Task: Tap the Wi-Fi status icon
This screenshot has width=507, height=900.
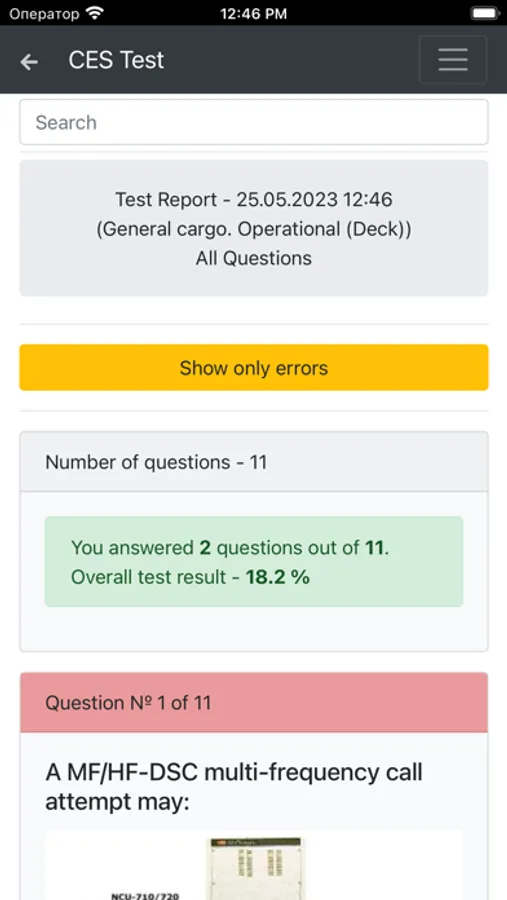Action: [x=94, y=13]
